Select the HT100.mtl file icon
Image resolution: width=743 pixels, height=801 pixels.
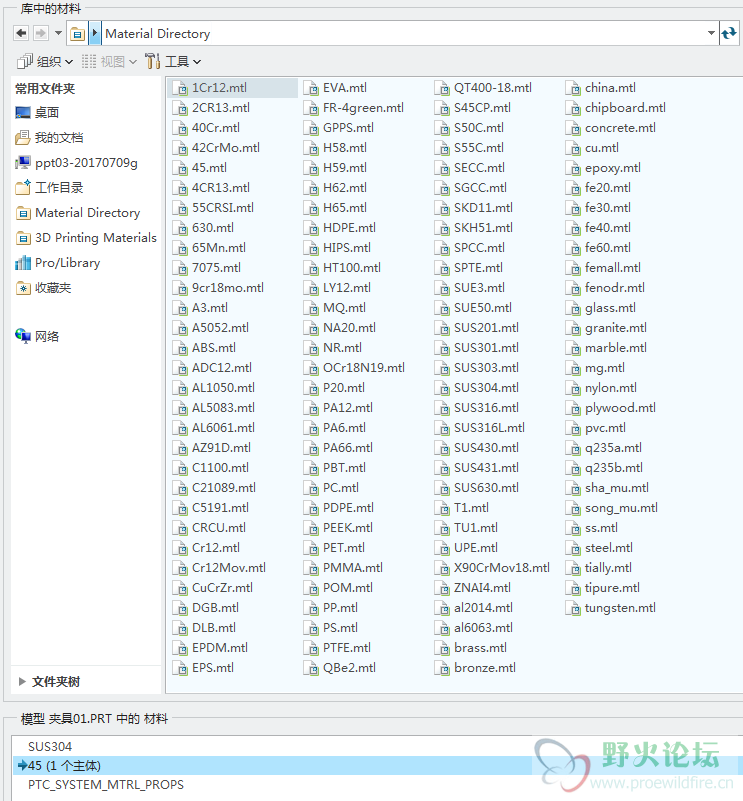311,268
